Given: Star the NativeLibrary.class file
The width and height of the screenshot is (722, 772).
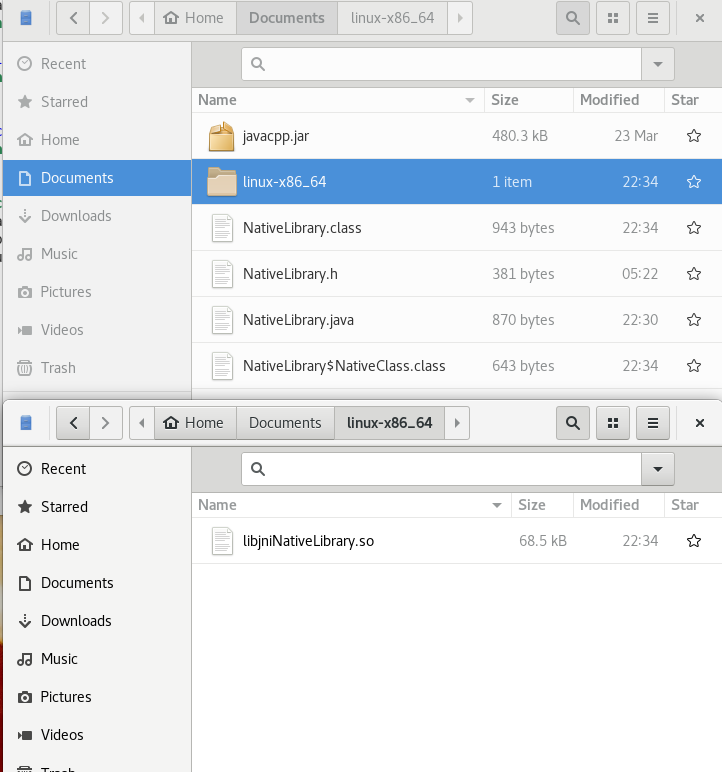Looking at the screenshot, I should tap(693, 228).
